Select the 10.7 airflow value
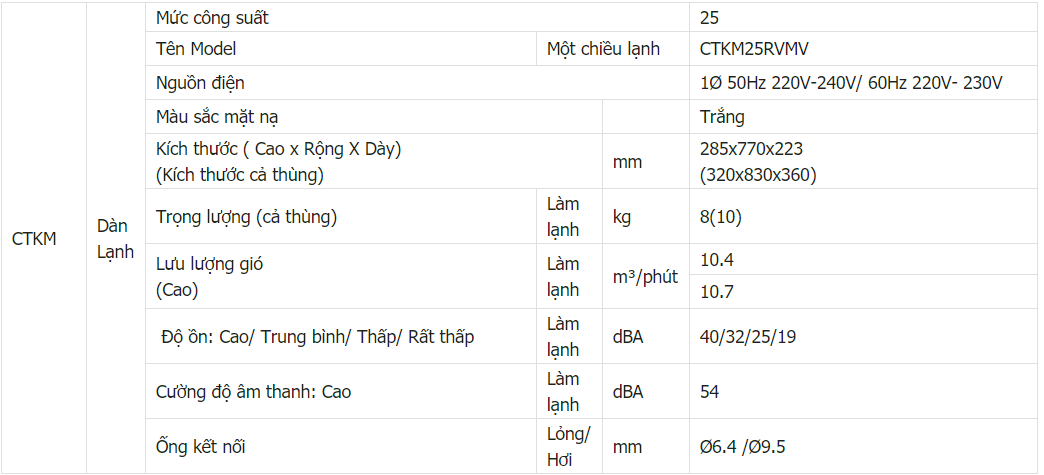Viewport: 1044px width, 475px height. [x=718, y=292]
